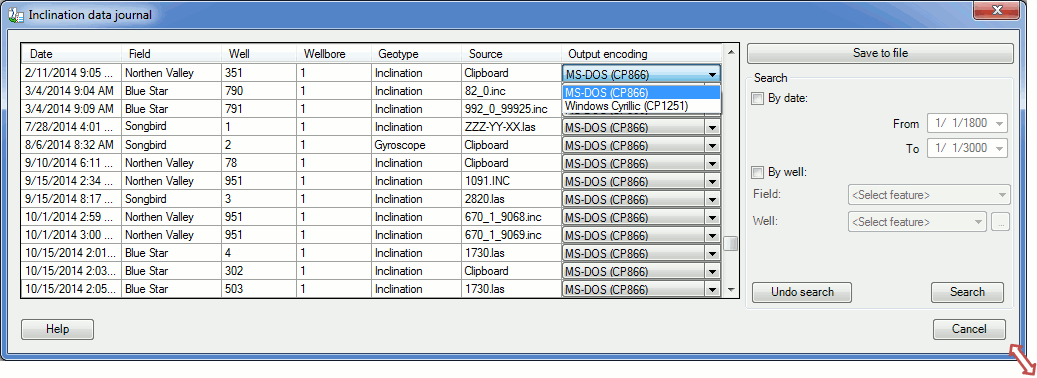Click the scrollbar up arrow in table
Image resolution: width=1037 pixels, height=378 pixels.
pos(731,51)
